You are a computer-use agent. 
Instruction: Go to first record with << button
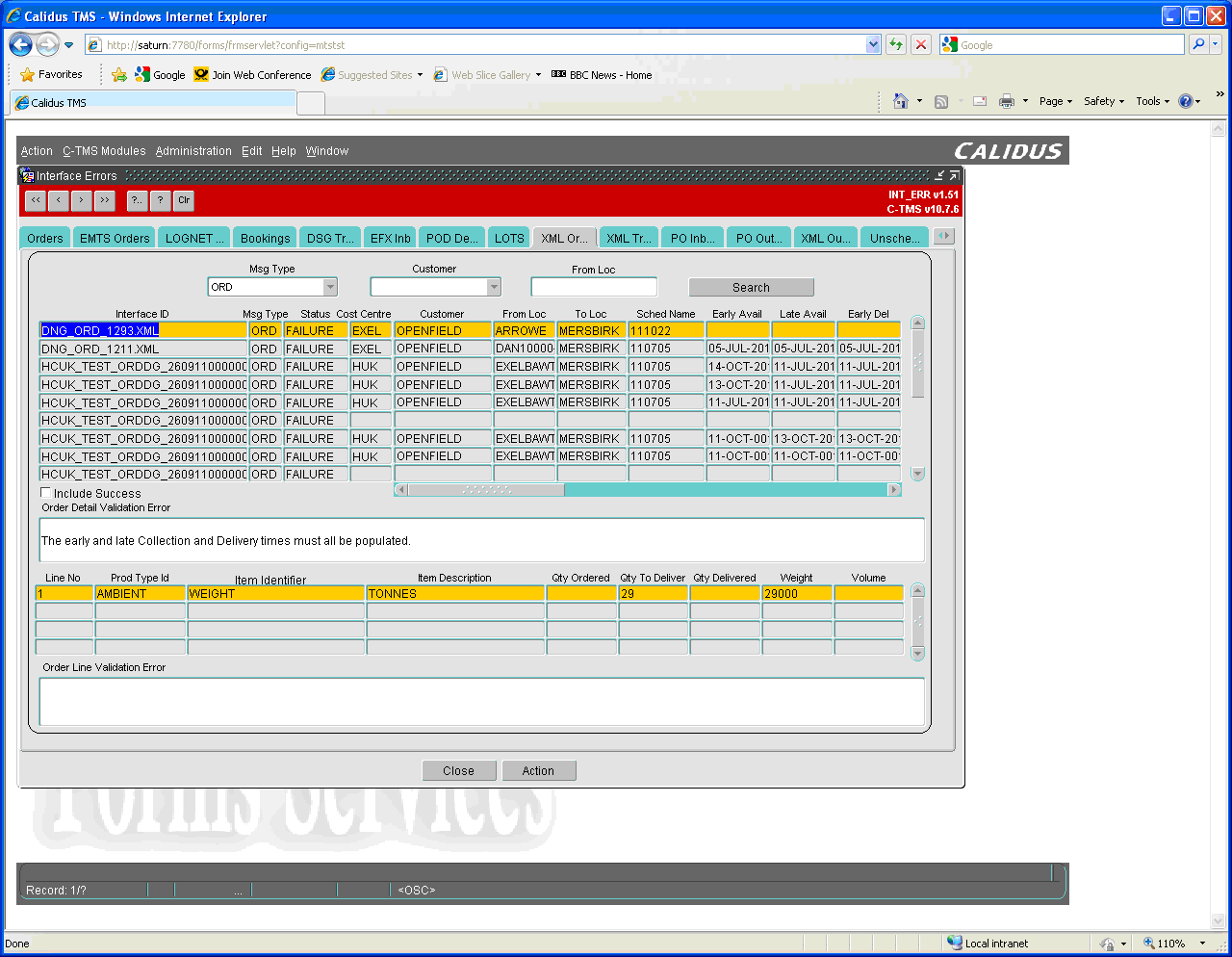(x=36, y=200)
